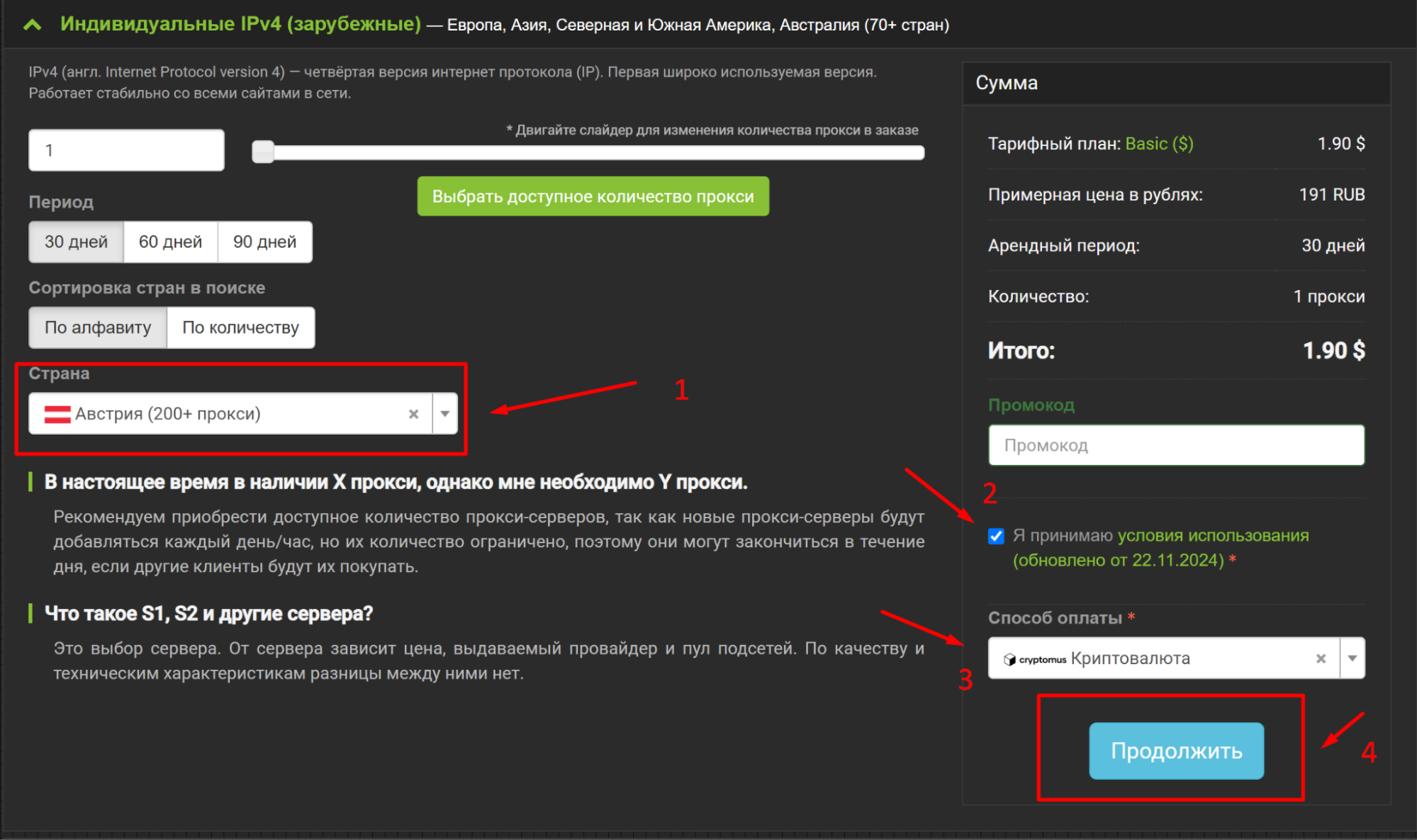This screenshot has width=1417, height=840.
Task: Clear the selected country Австрия
Action: coord(414,414)
